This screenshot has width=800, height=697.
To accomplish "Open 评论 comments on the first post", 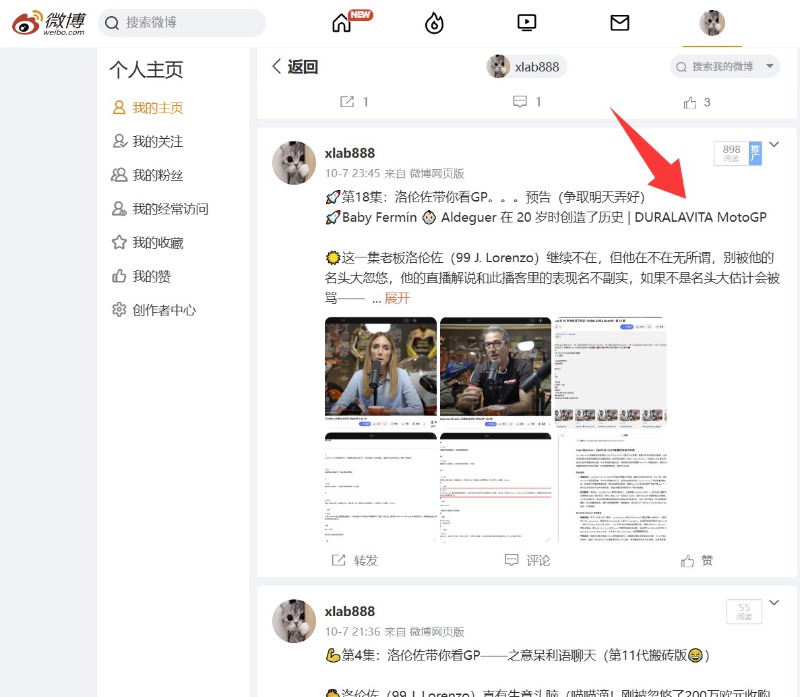I will (x=528, y=560).
